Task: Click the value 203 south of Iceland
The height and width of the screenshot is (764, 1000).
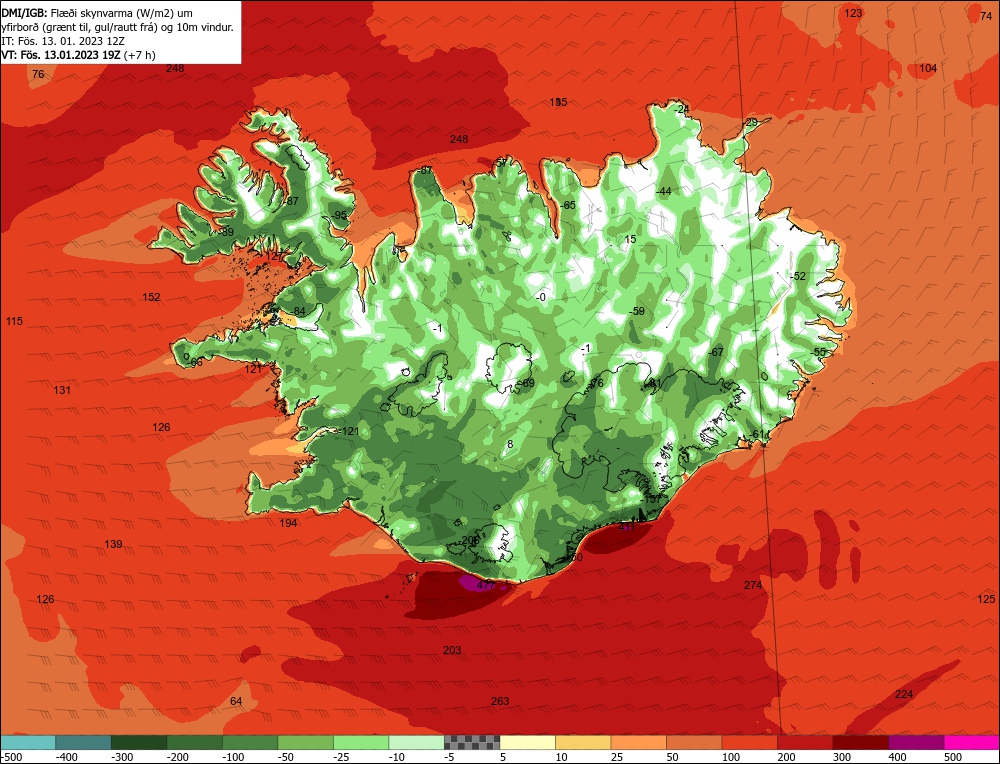Action: [x=452, y=650]
